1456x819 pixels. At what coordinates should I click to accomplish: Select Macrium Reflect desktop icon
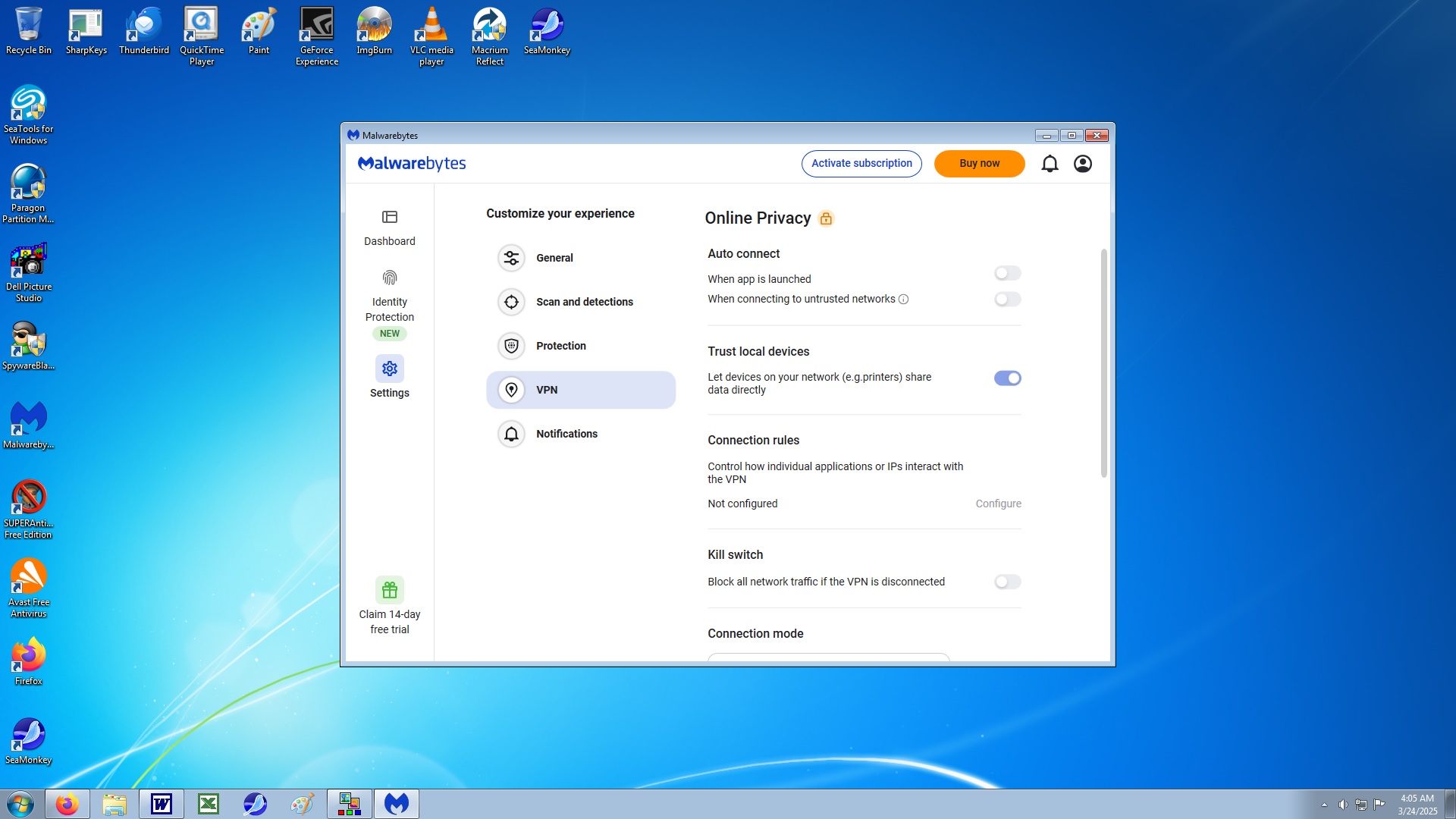490,36
